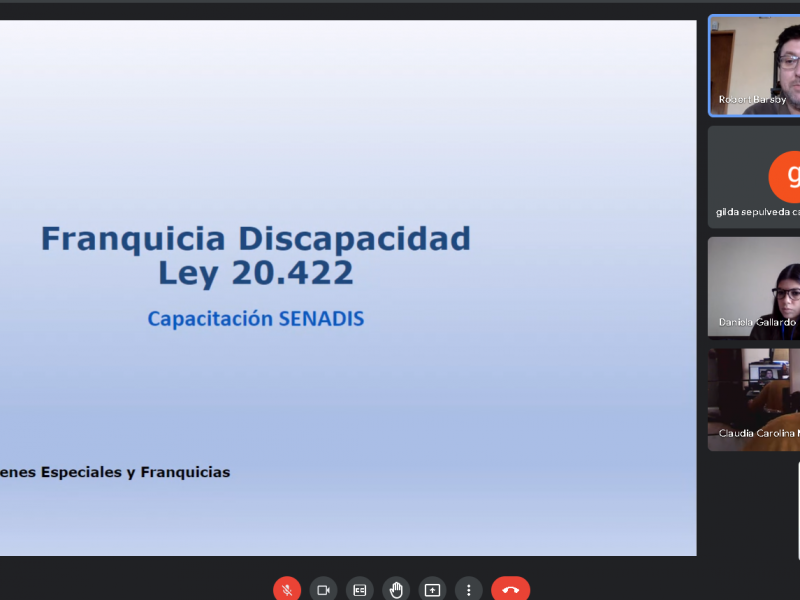Open the three-dot more options menu
800x600 pixels.
[x=468, y=590]
